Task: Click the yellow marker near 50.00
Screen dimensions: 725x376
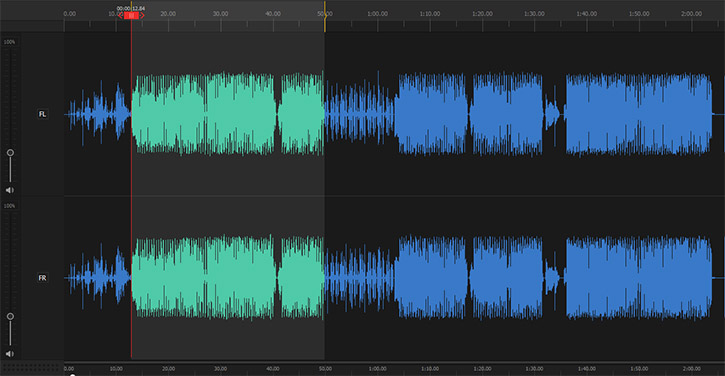Action: [x=325, y=15]
